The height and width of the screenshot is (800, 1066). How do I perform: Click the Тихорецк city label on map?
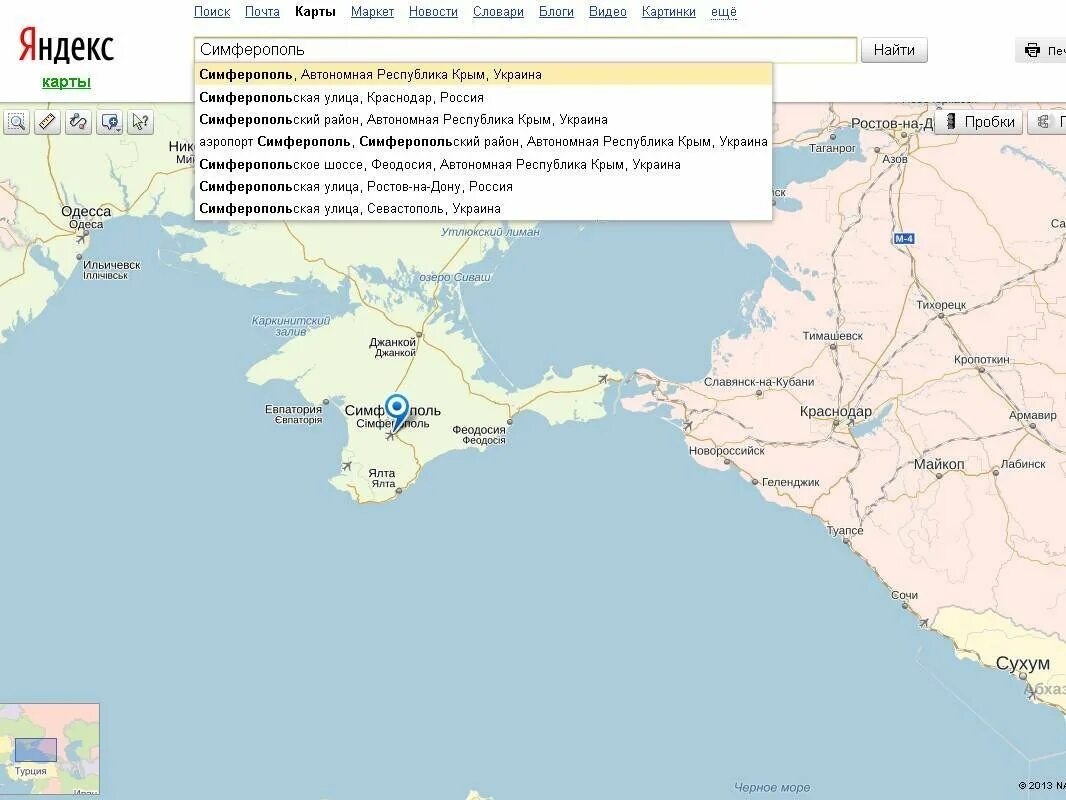point(941,305)
